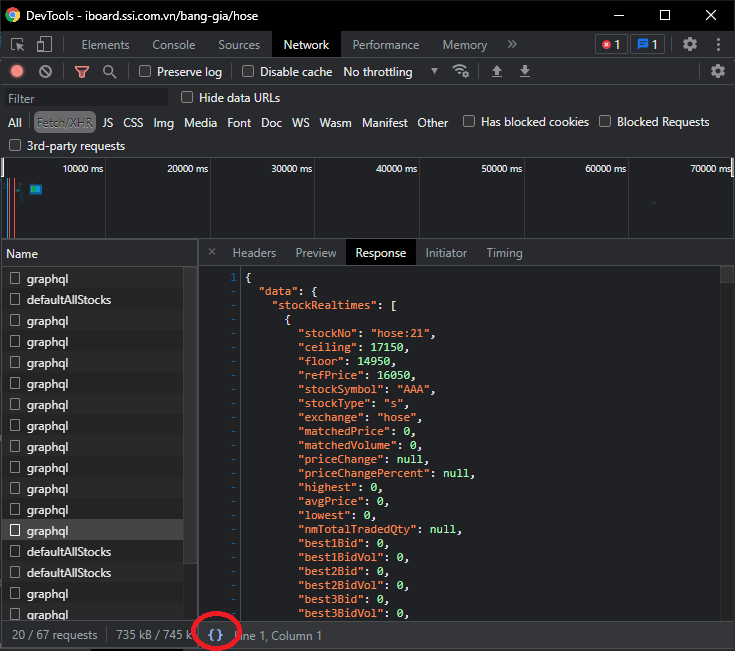Screen dimensions: 735x651
Task: Filter requests by WS
Action: pos(300,123)
